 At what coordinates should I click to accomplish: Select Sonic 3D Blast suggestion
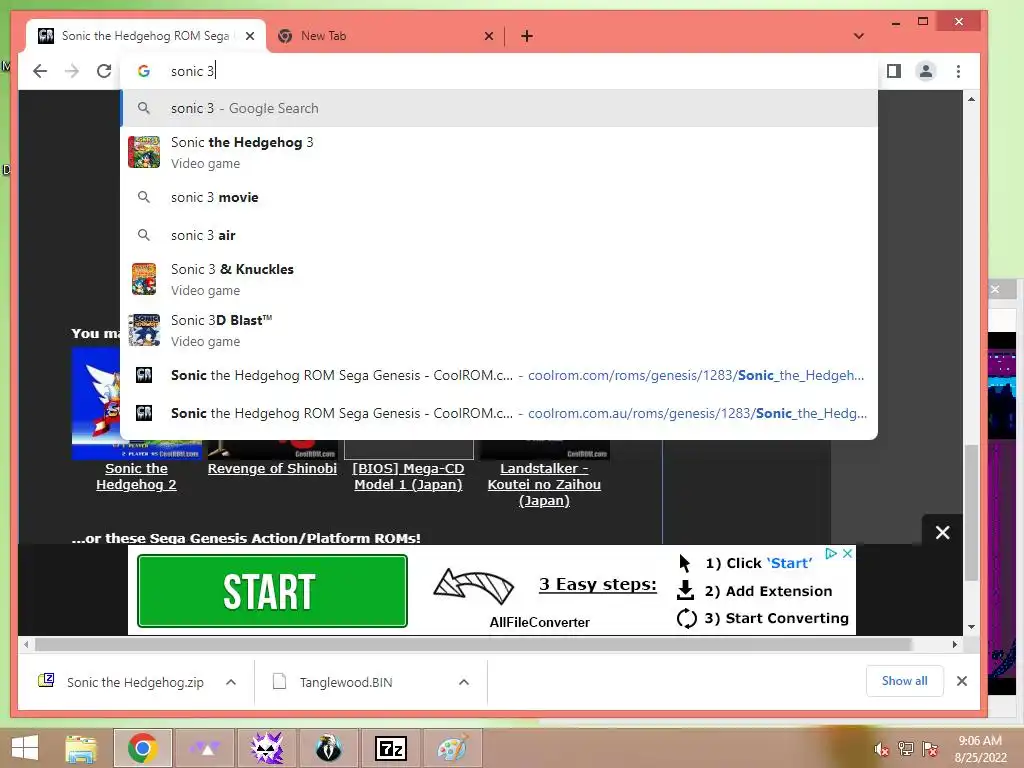coord(499,330)
